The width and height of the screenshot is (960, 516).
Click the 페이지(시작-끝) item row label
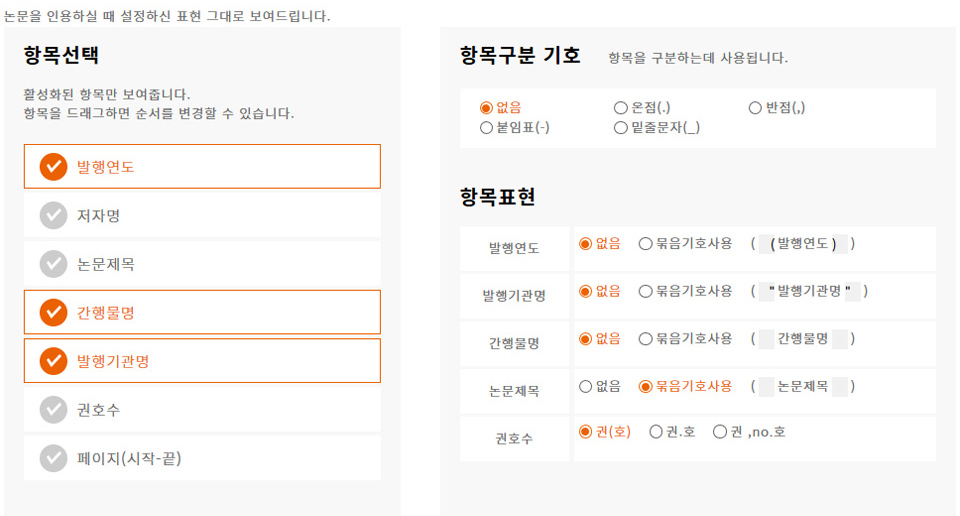click(129, 458)
